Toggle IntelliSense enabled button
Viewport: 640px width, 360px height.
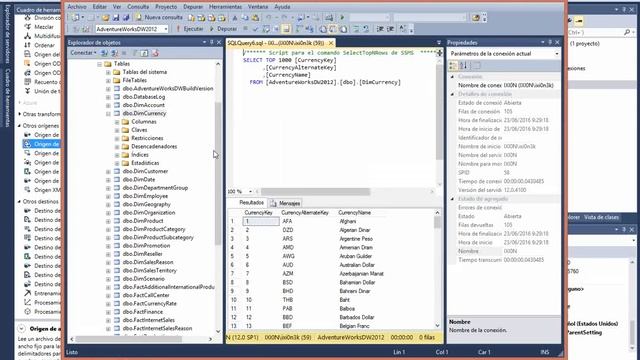286,29
